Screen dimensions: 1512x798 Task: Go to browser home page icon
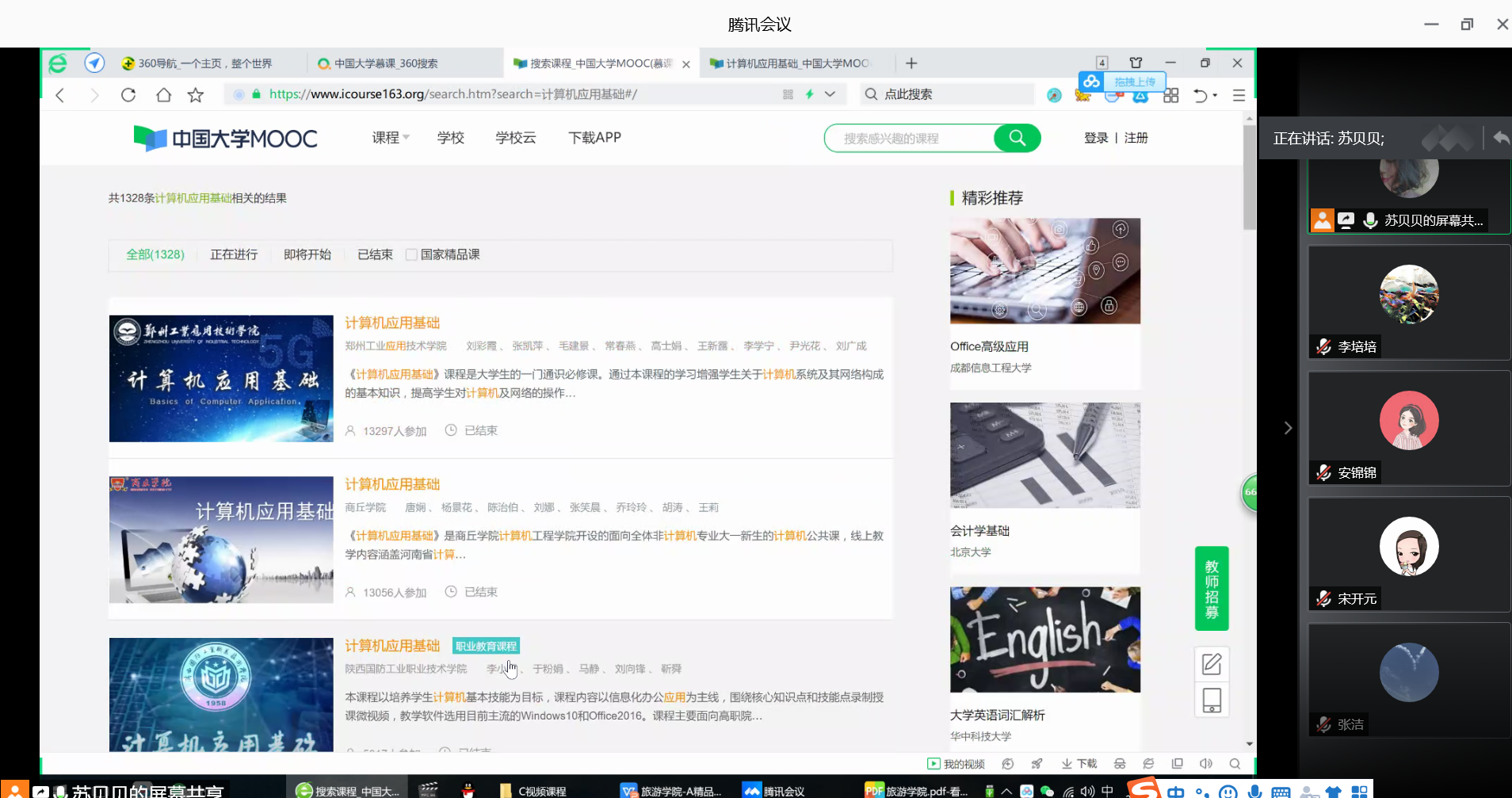[163, 95]
